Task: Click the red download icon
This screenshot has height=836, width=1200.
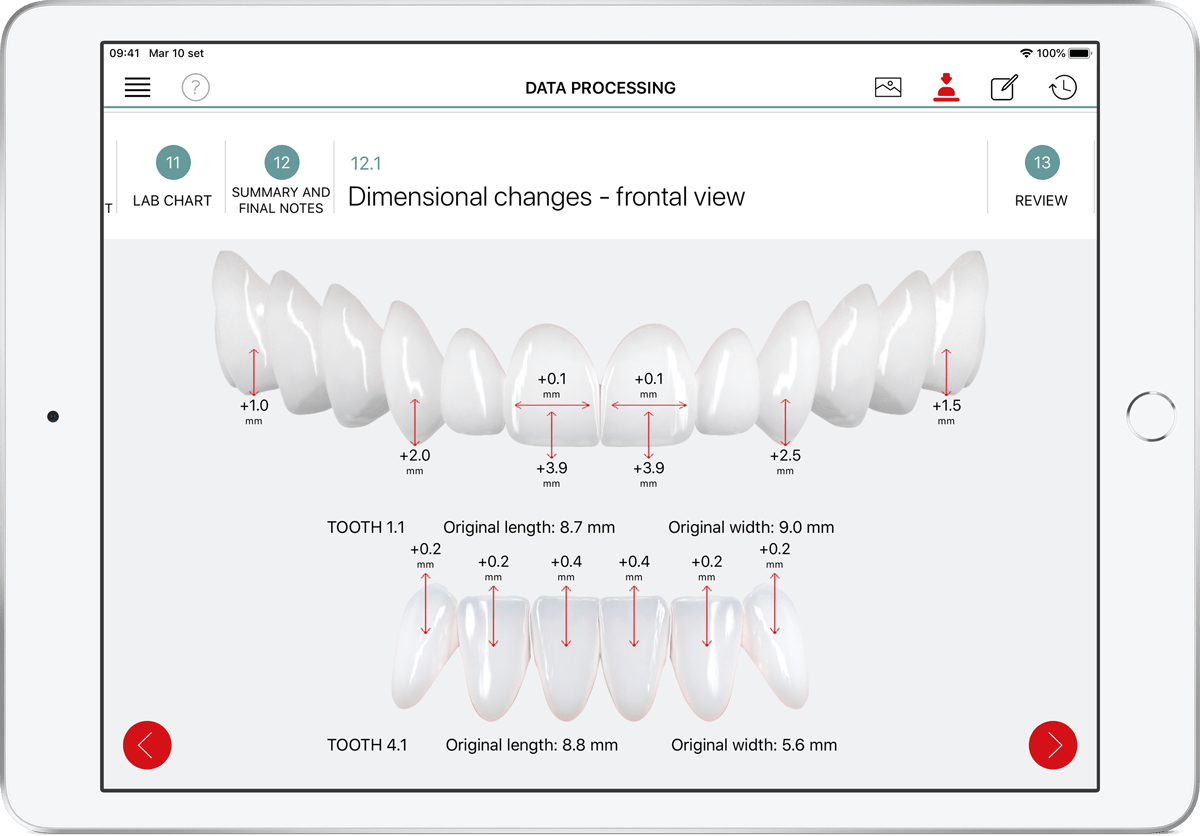Action: [945, 88]
